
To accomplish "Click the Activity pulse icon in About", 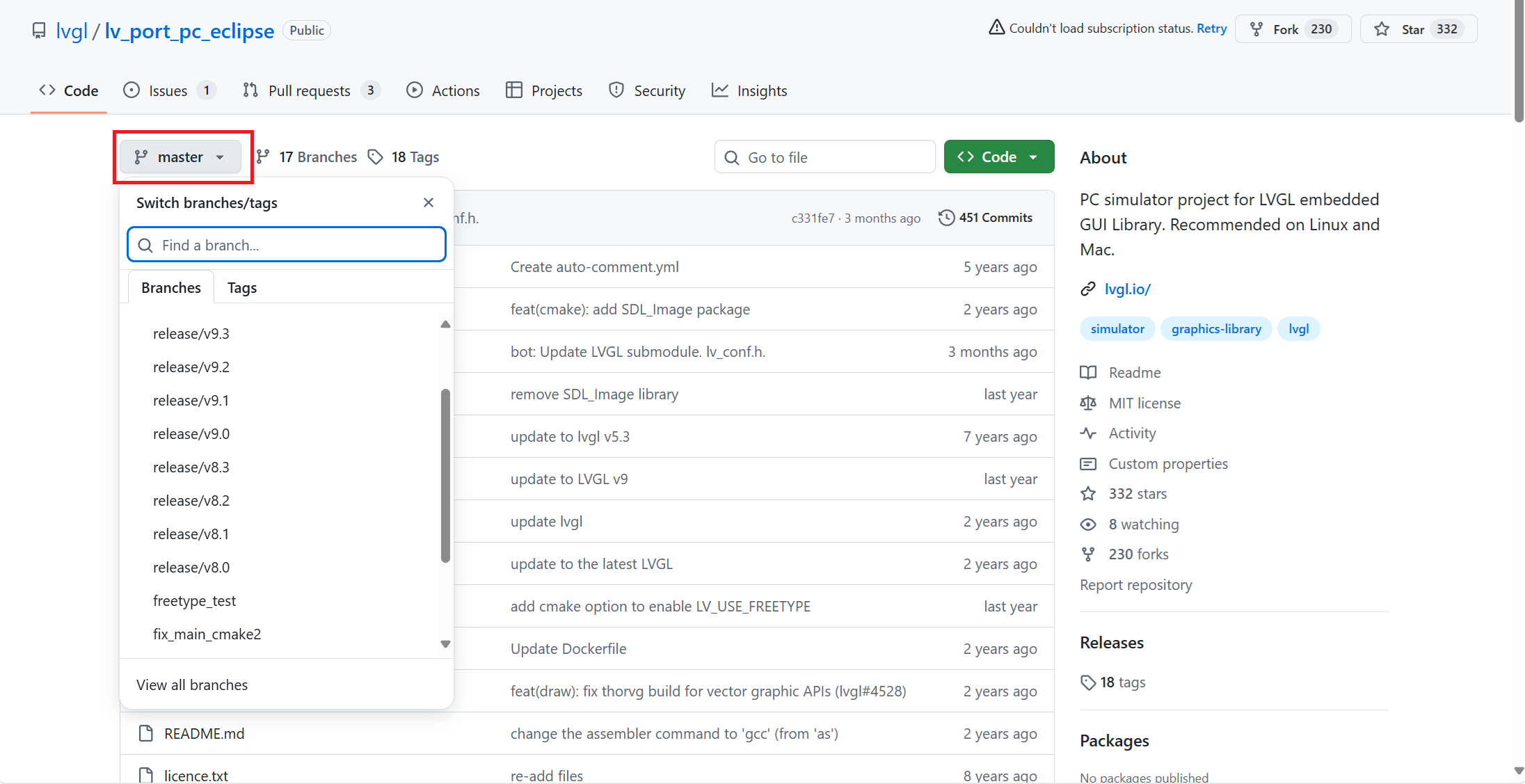I will pos(1088,433).
